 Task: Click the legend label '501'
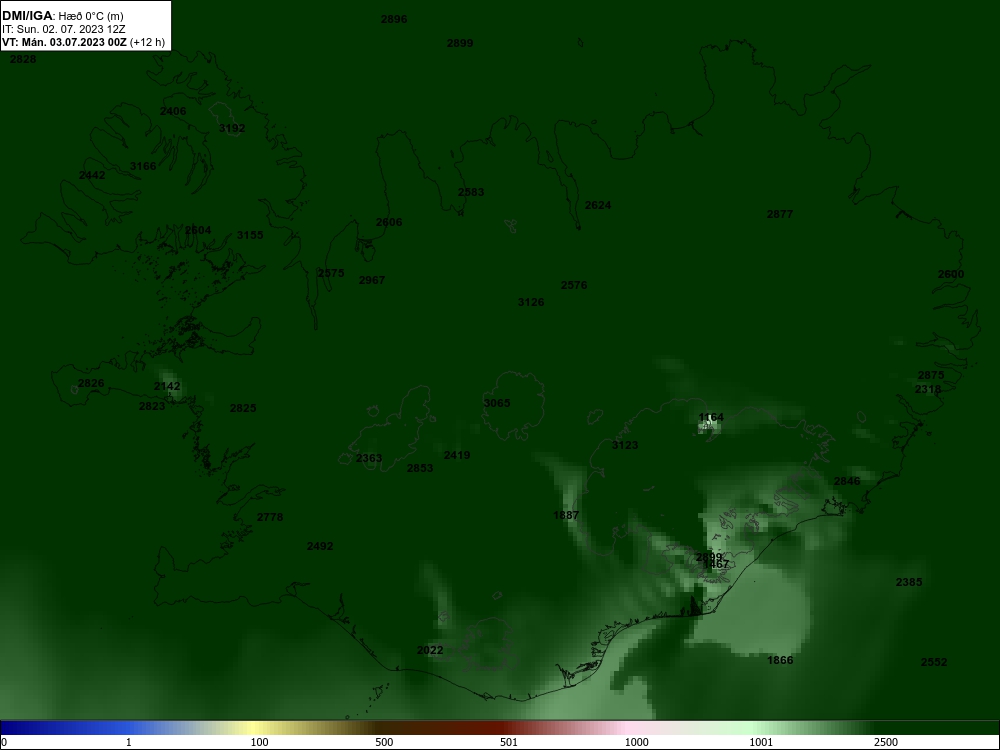(x=509, y=742)
